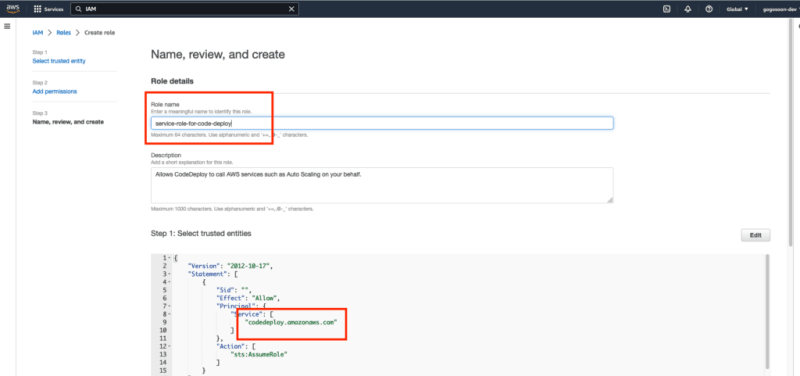Clear the IAM search with X
This screenshot has height=376, width=800.
click(x=291, y=9)
